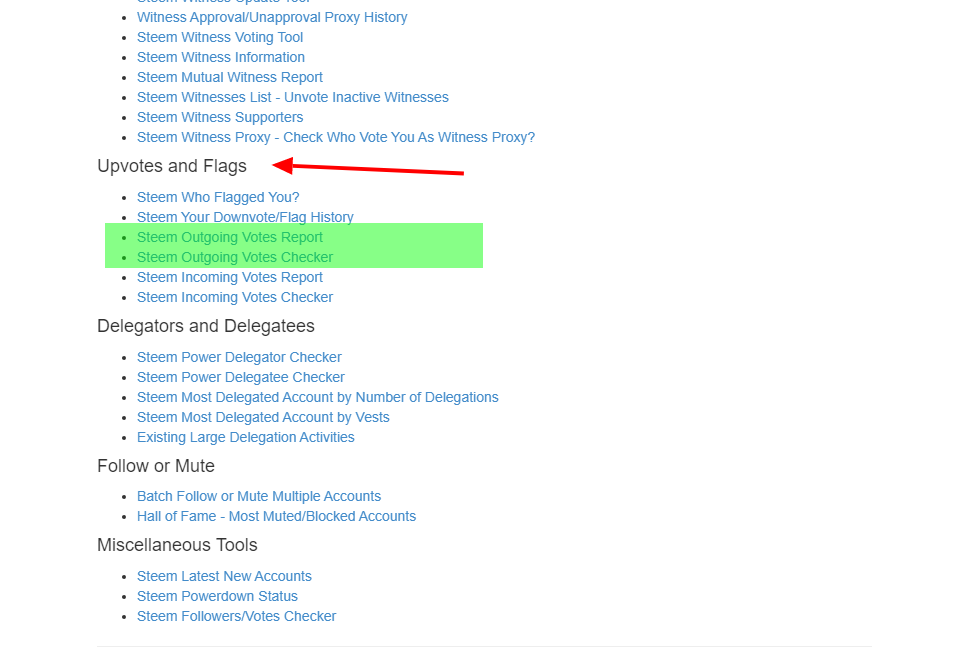Open Witness Approval/Unapproval Proxy History link
Screen dimensions: 969x658
click(272, 17)
